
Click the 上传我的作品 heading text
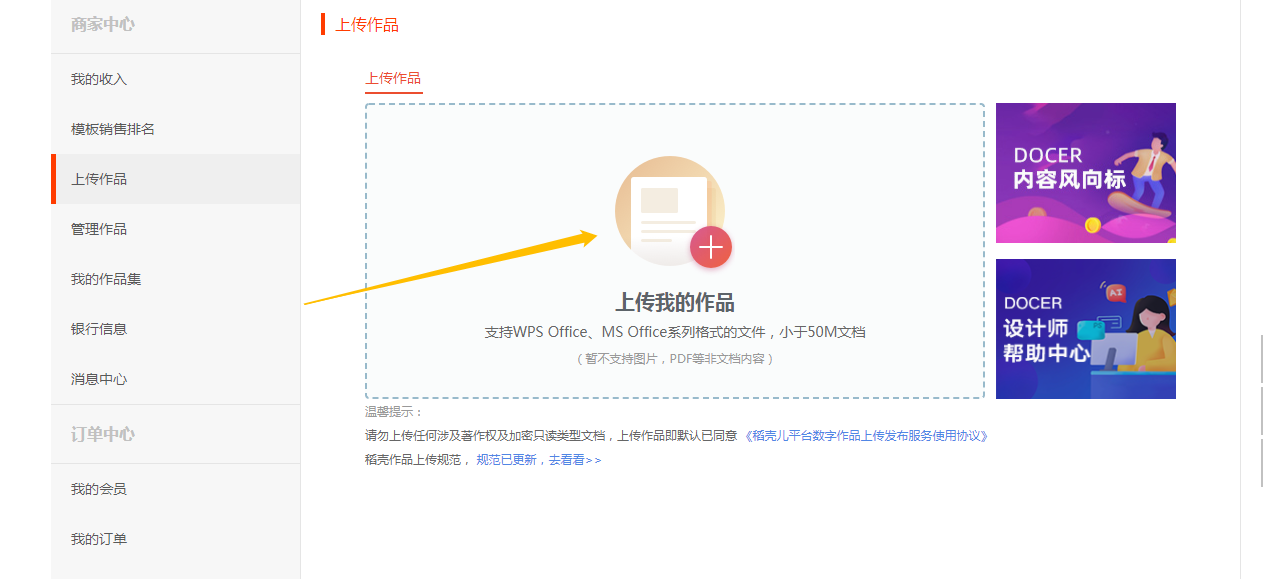(675, 303)
